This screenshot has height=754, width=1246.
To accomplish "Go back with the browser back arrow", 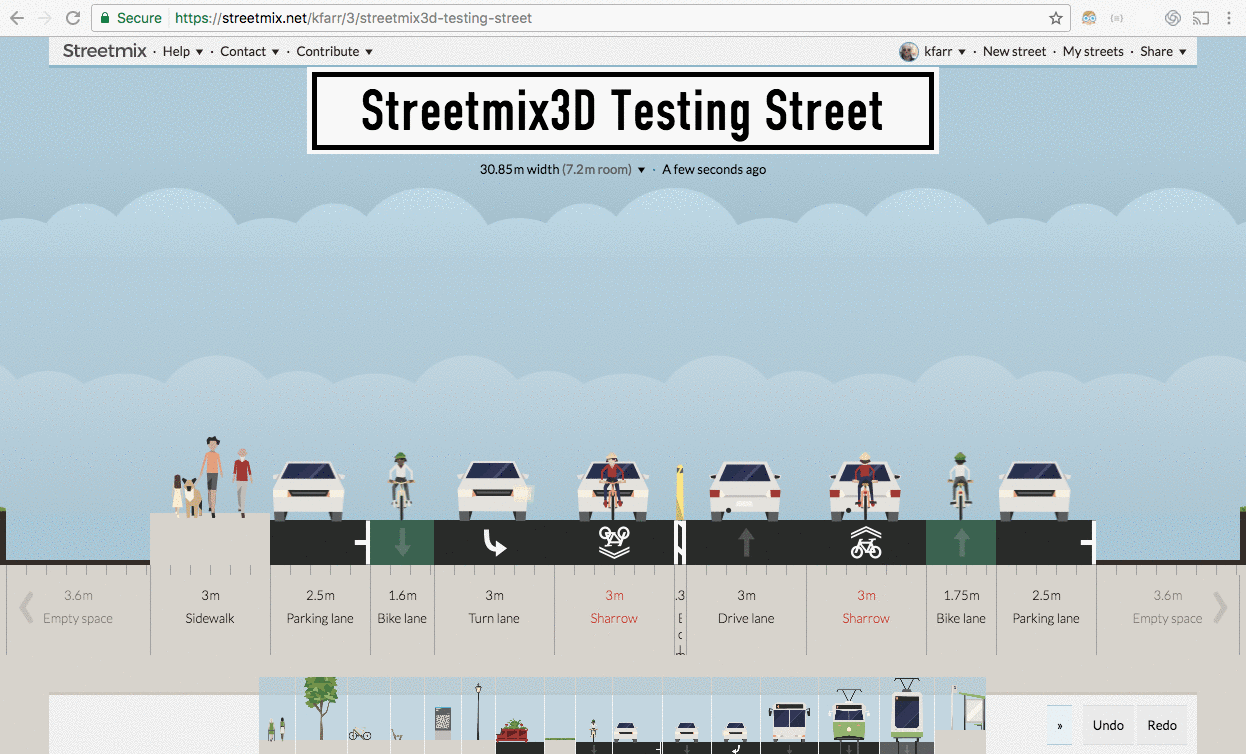I will [x=17, y=18].
